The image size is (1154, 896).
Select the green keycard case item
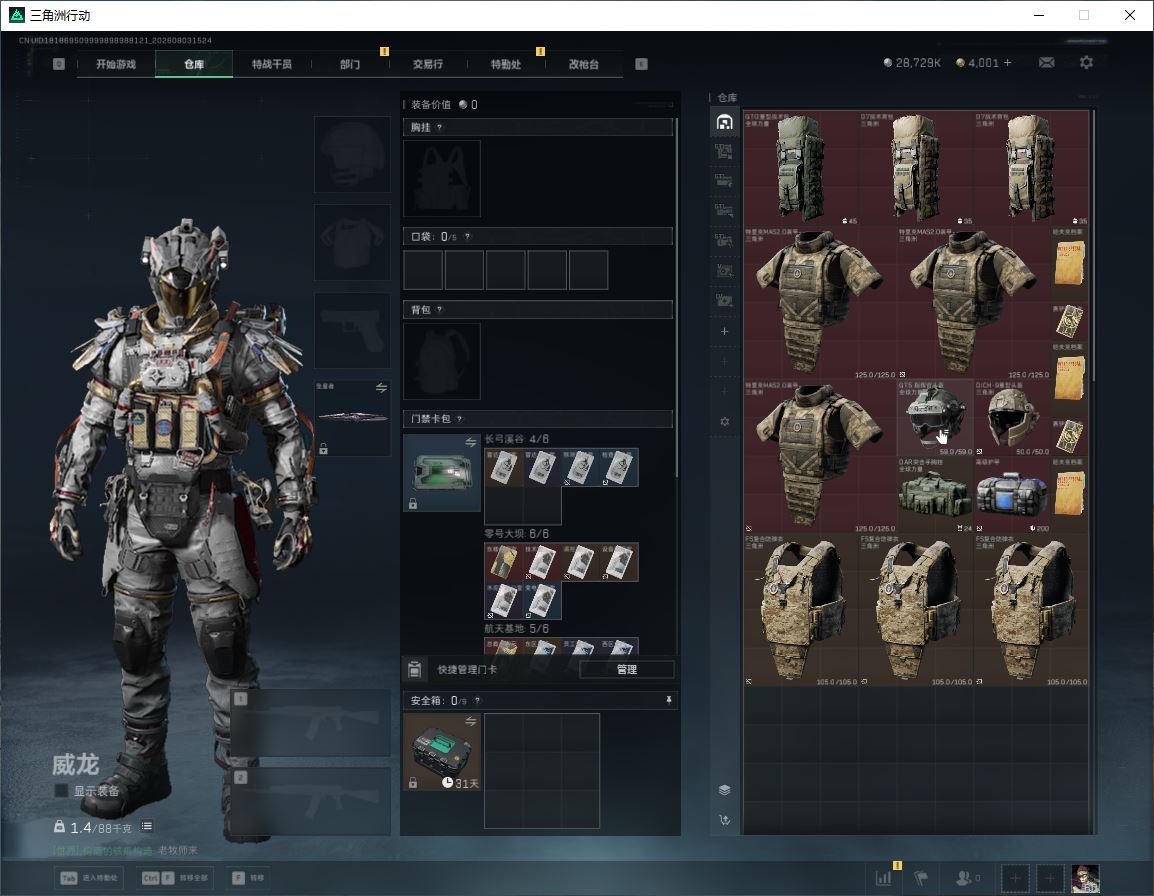point(442,473)
